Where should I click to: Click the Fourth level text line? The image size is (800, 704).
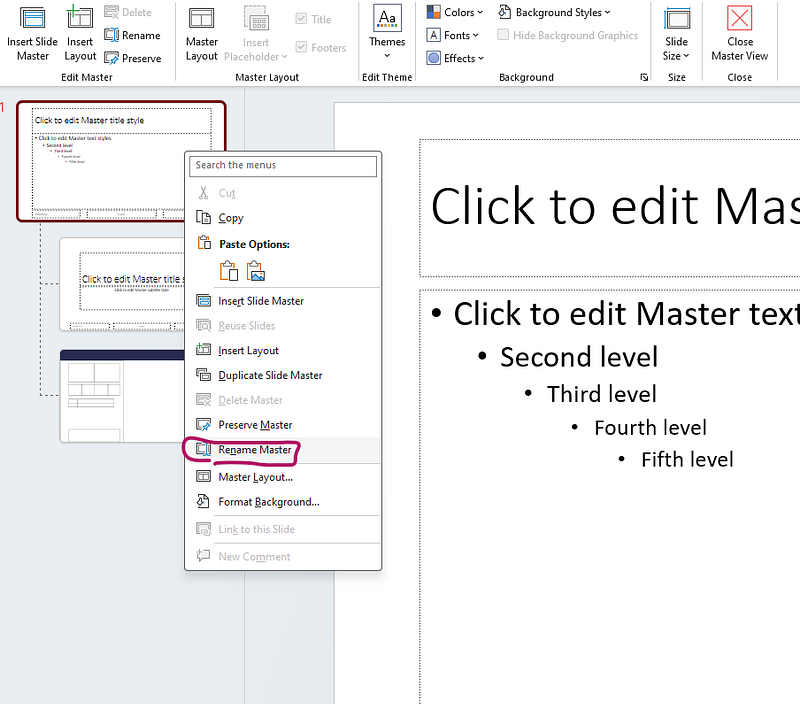click(x=651, y=428)
